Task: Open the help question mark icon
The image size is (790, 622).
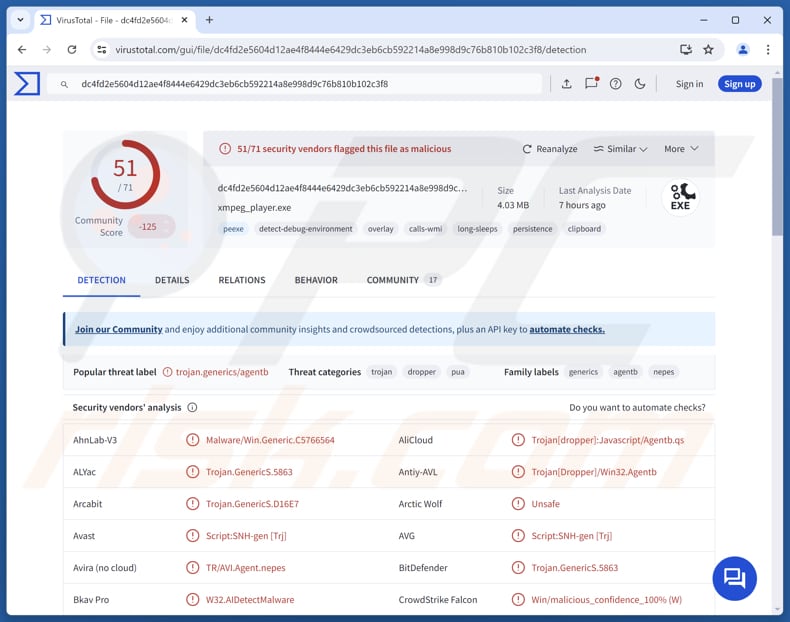Action: 616,84
